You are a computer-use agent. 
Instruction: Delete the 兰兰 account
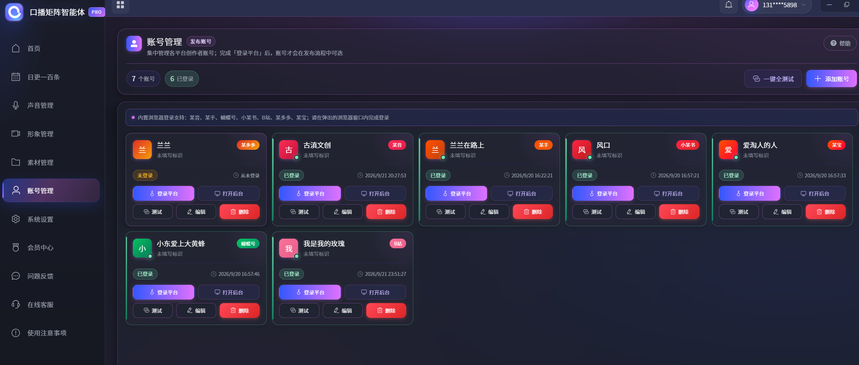tap(239, 212)
